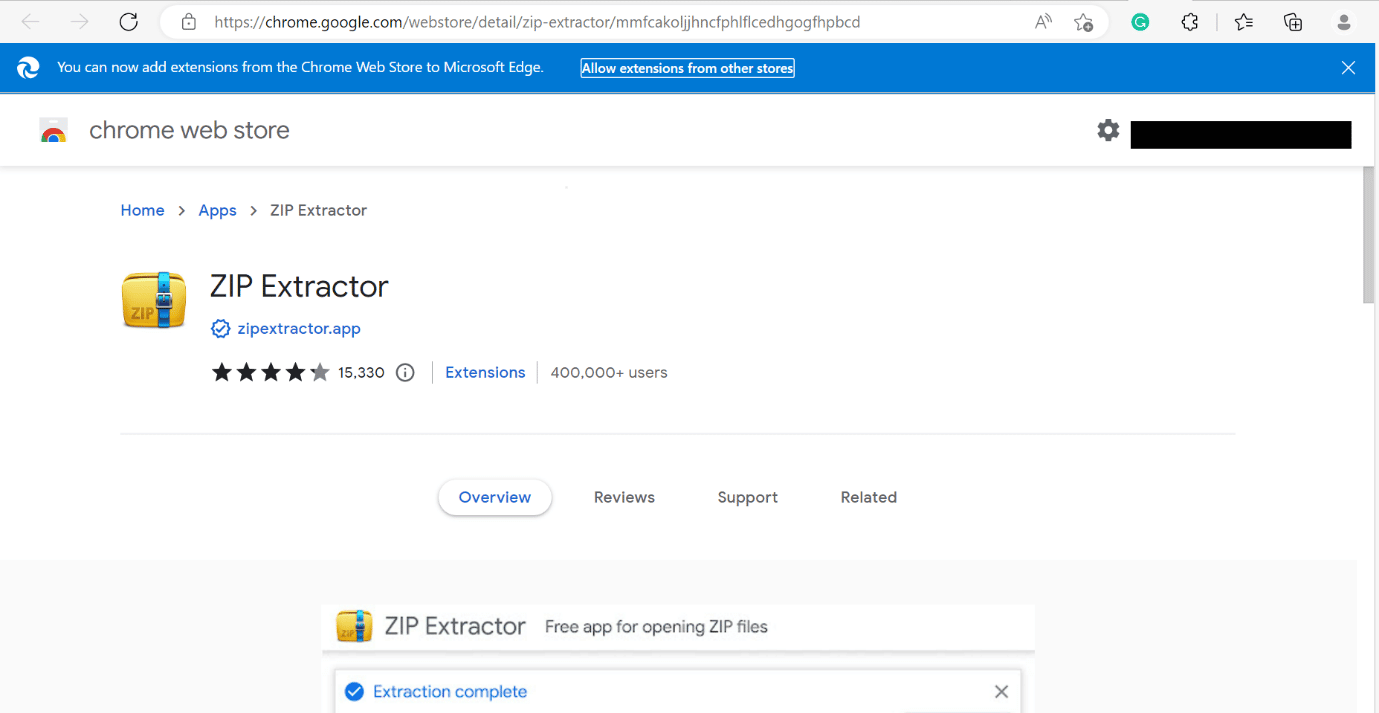Click the ratings info icon
The width and height of the screenshot is (1379, 713).
coord(405,373)
